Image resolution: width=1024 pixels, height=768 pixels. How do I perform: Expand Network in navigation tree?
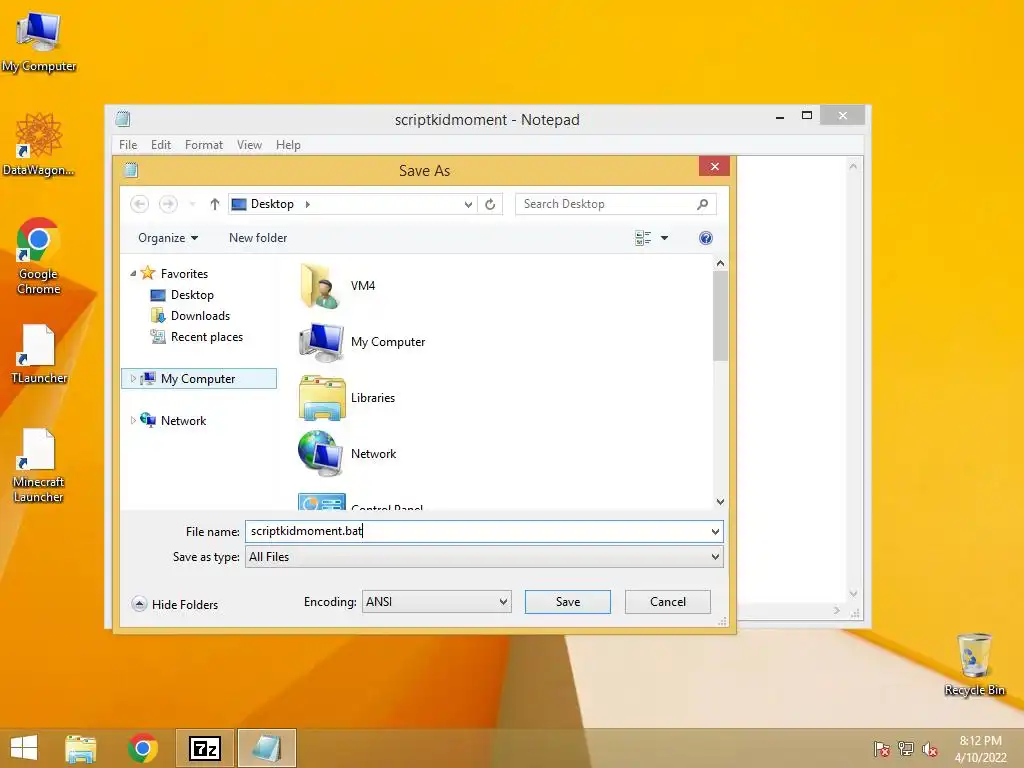click(133, 421)
